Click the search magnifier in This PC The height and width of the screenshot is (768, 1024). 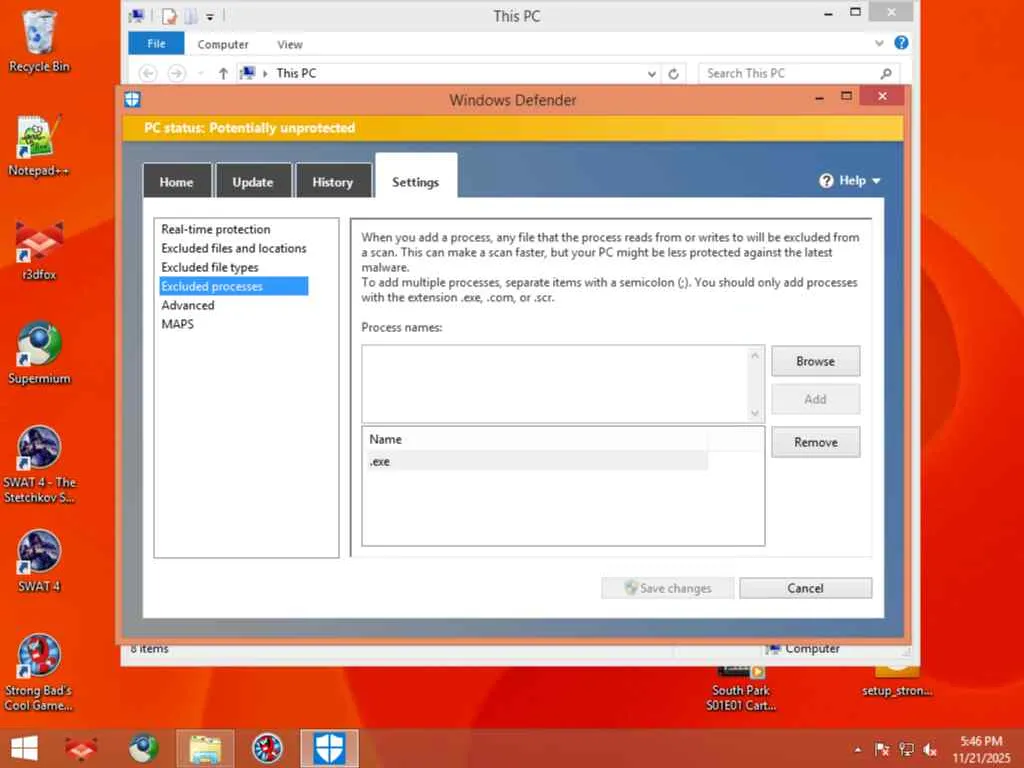[x=886, y=74]
